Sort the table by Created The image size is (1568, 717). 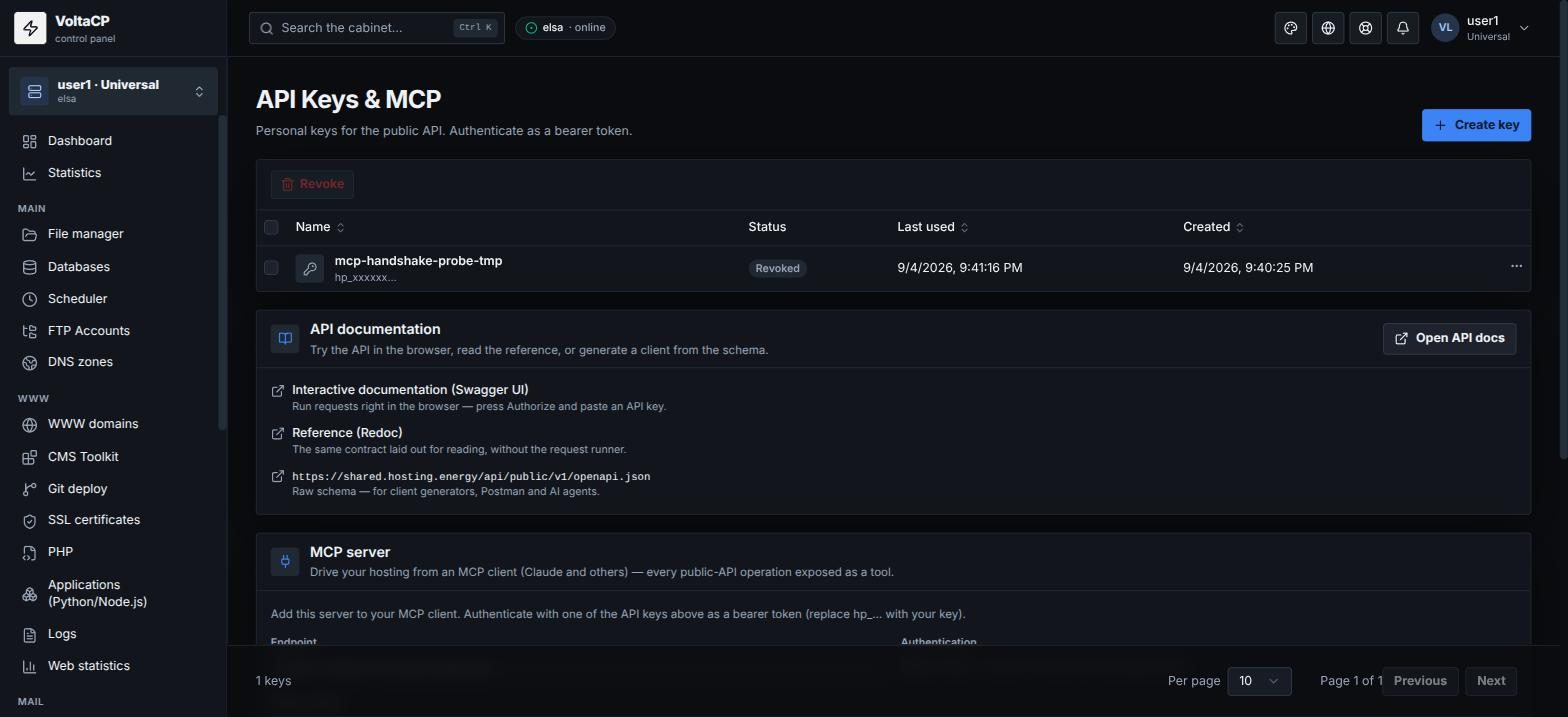click(1213, 227)
